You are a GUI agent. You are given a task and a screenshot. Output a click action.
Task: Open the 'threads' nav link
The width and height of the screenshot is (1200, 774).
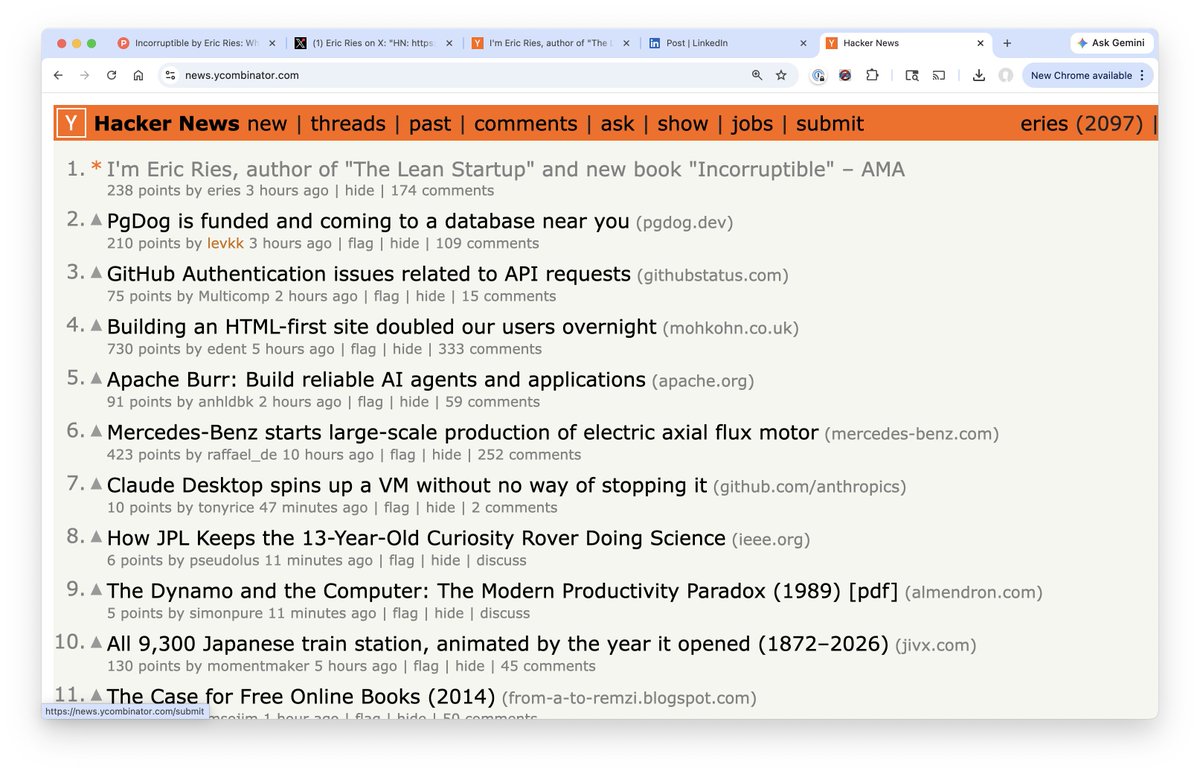click(x=348, y=123)
